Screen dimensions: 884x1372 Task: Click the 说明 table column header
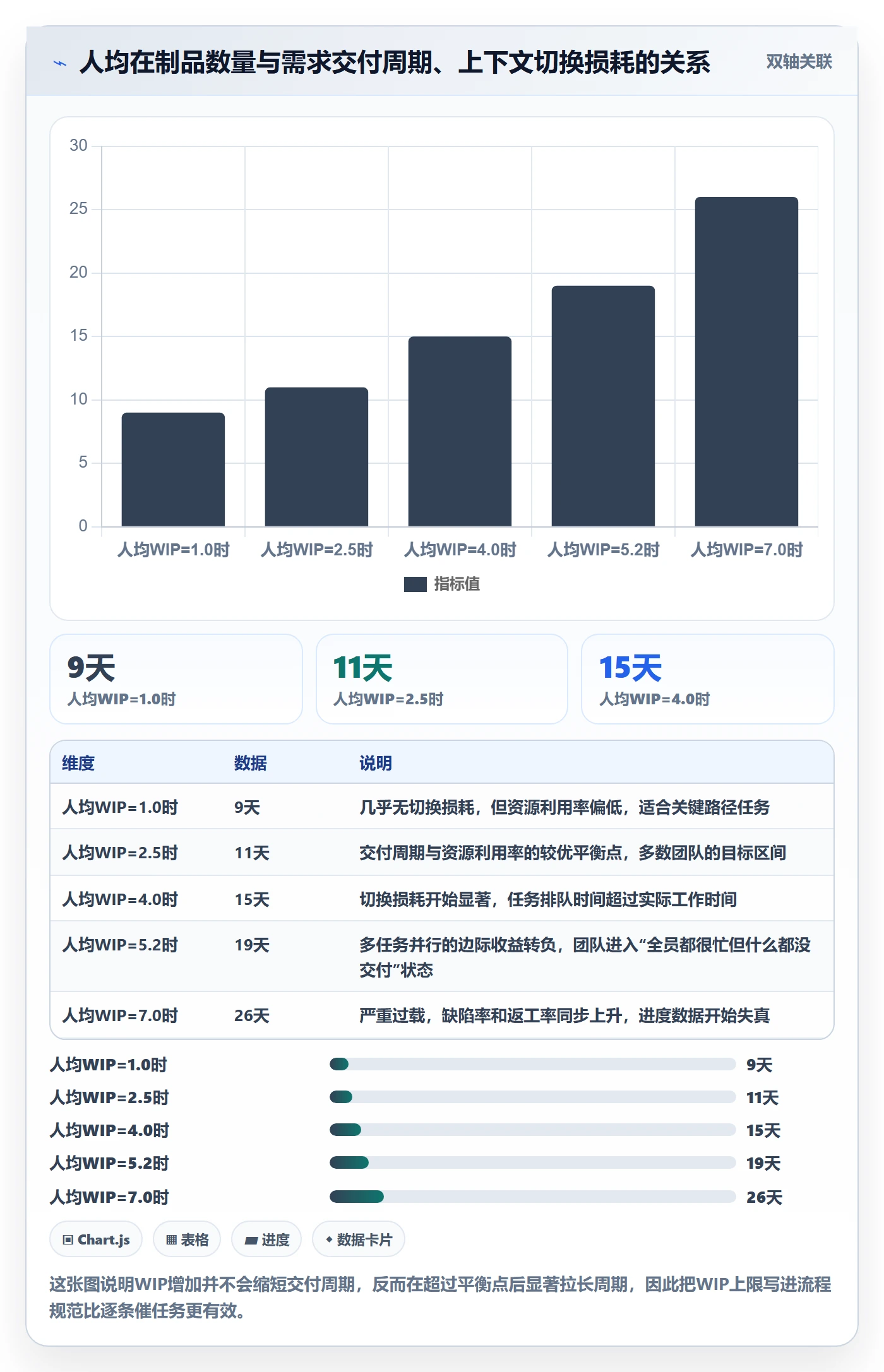point(376,764)
